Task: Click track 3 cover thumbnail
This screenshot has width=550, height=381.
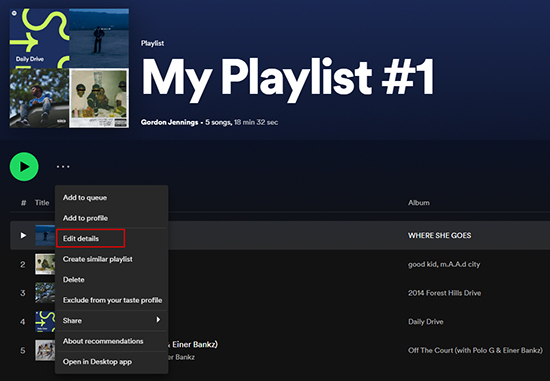Action: 45,293
